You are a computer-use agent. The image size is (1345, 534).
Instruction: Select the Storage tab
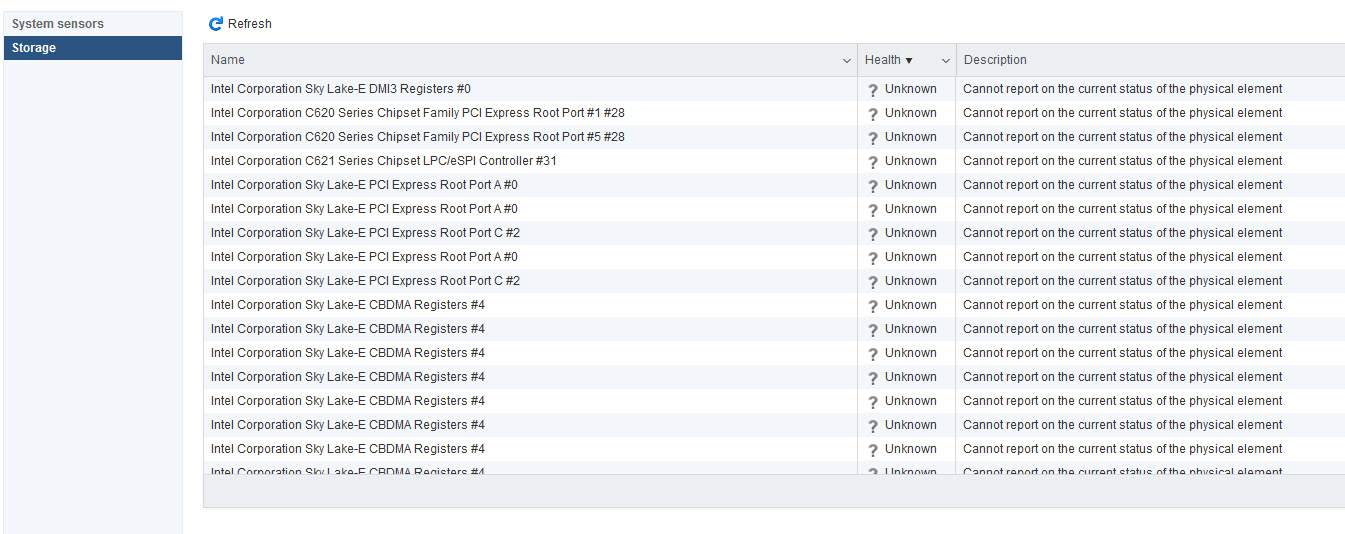[34, 48]
